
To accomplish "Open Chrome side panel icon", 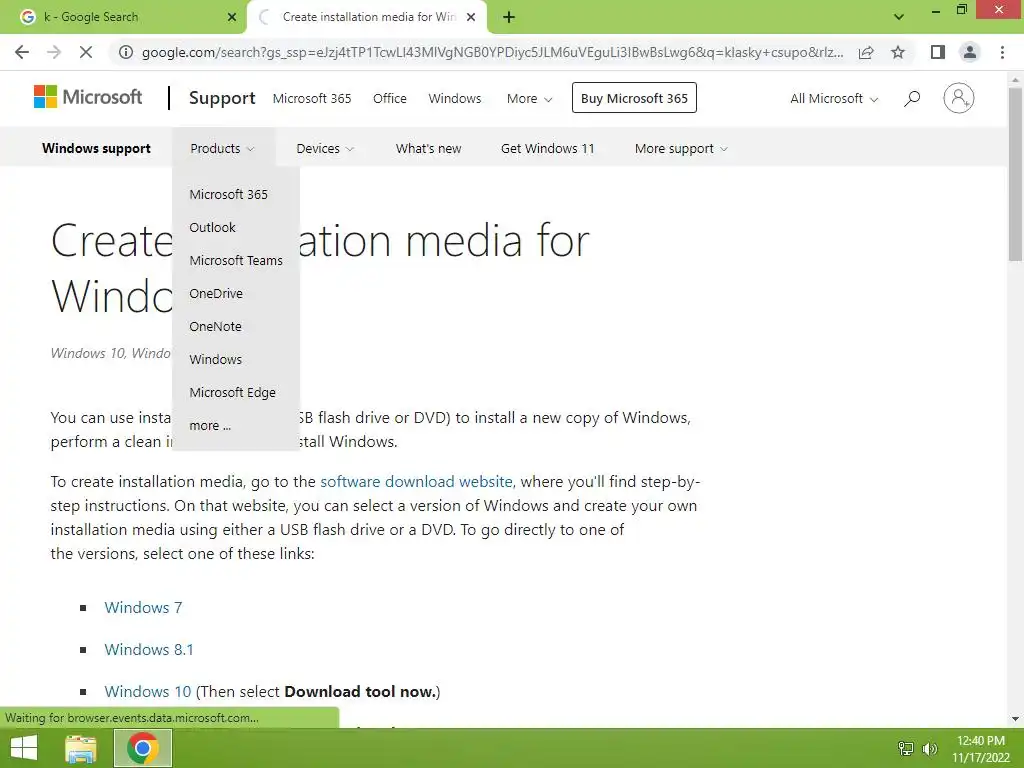I will pyautogui.click(x=938, y=52).
